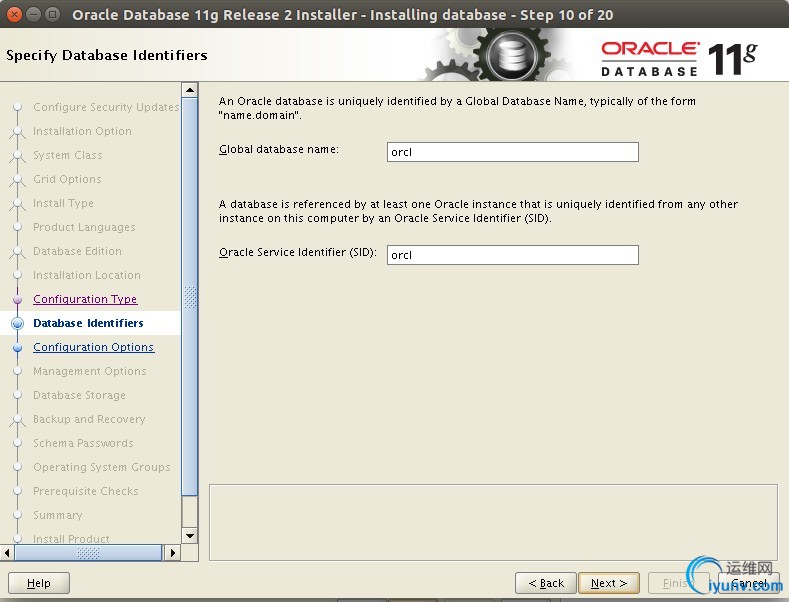Click the Summary step
This screenshot has width=789, height=602.
pyautogui.click(x=58, y=515)
